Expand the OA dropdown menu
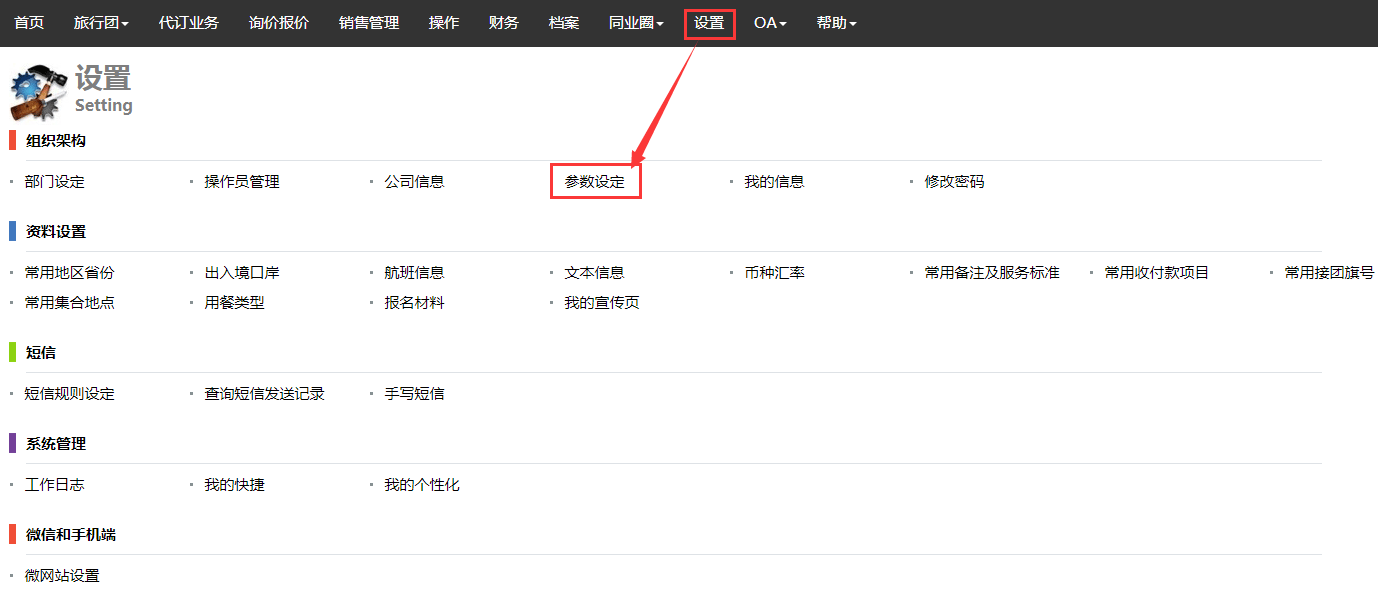Viewport: 1378px width, 596px height. pos(770,22)
